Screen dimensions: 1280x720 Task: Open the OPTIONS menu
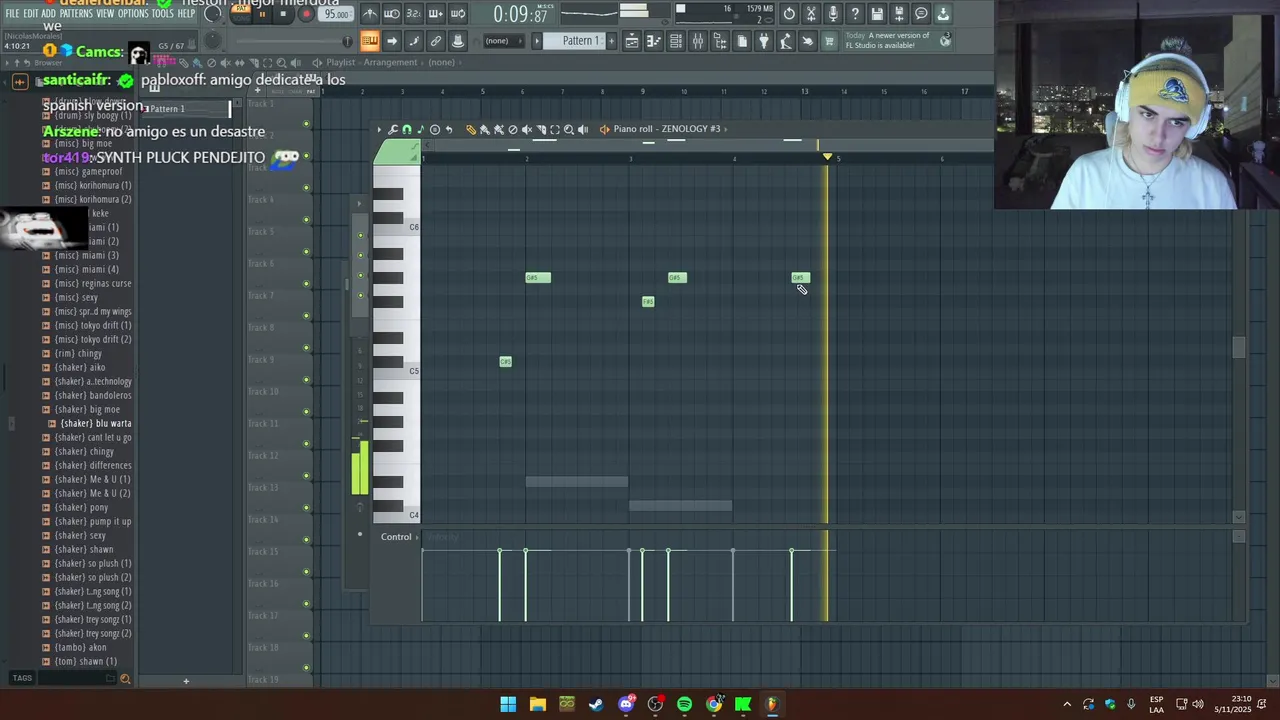pos(133,14)
